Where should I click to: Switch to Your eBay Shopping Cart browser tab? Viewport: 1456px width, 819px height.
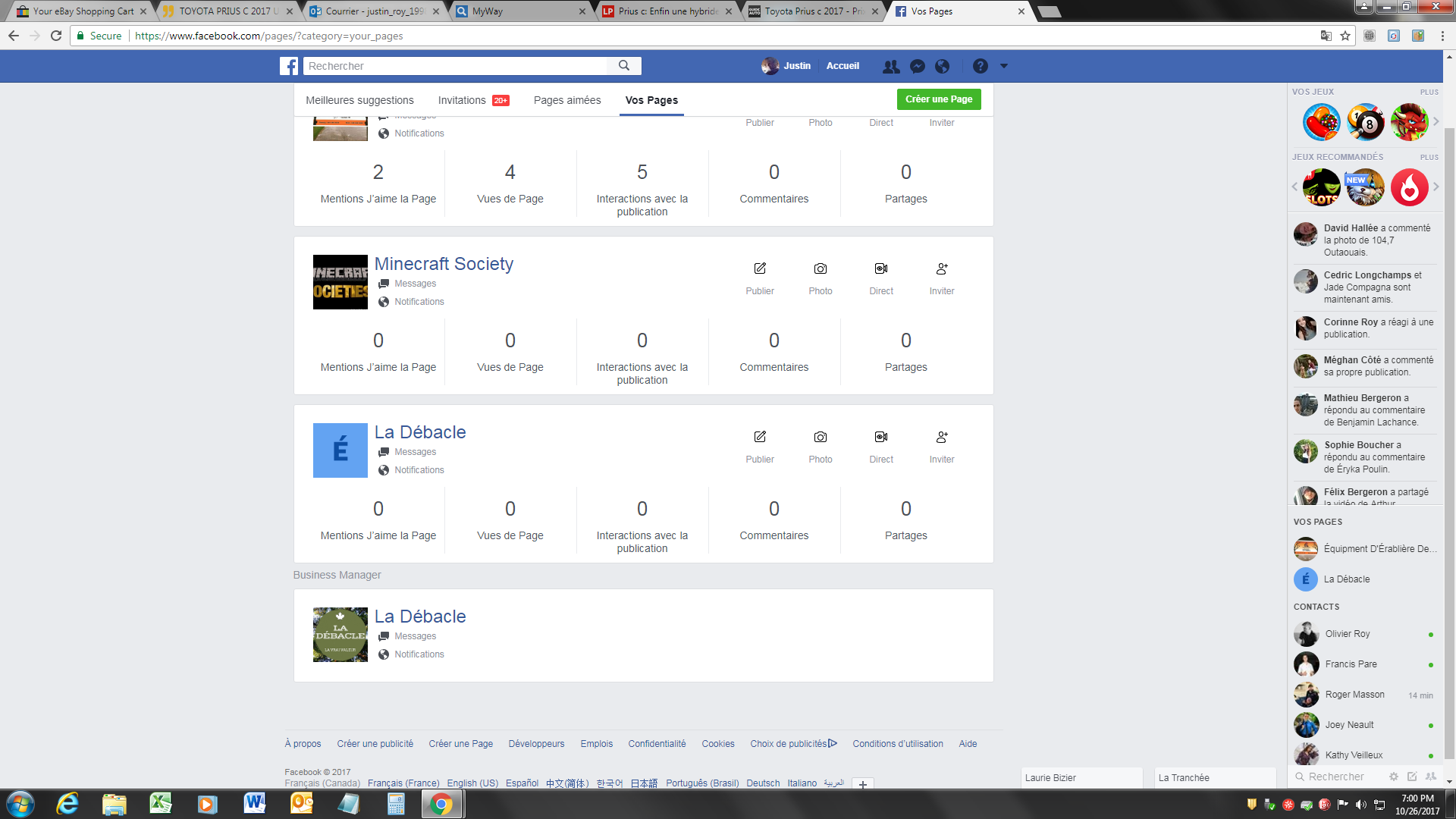tap(83, 11)
